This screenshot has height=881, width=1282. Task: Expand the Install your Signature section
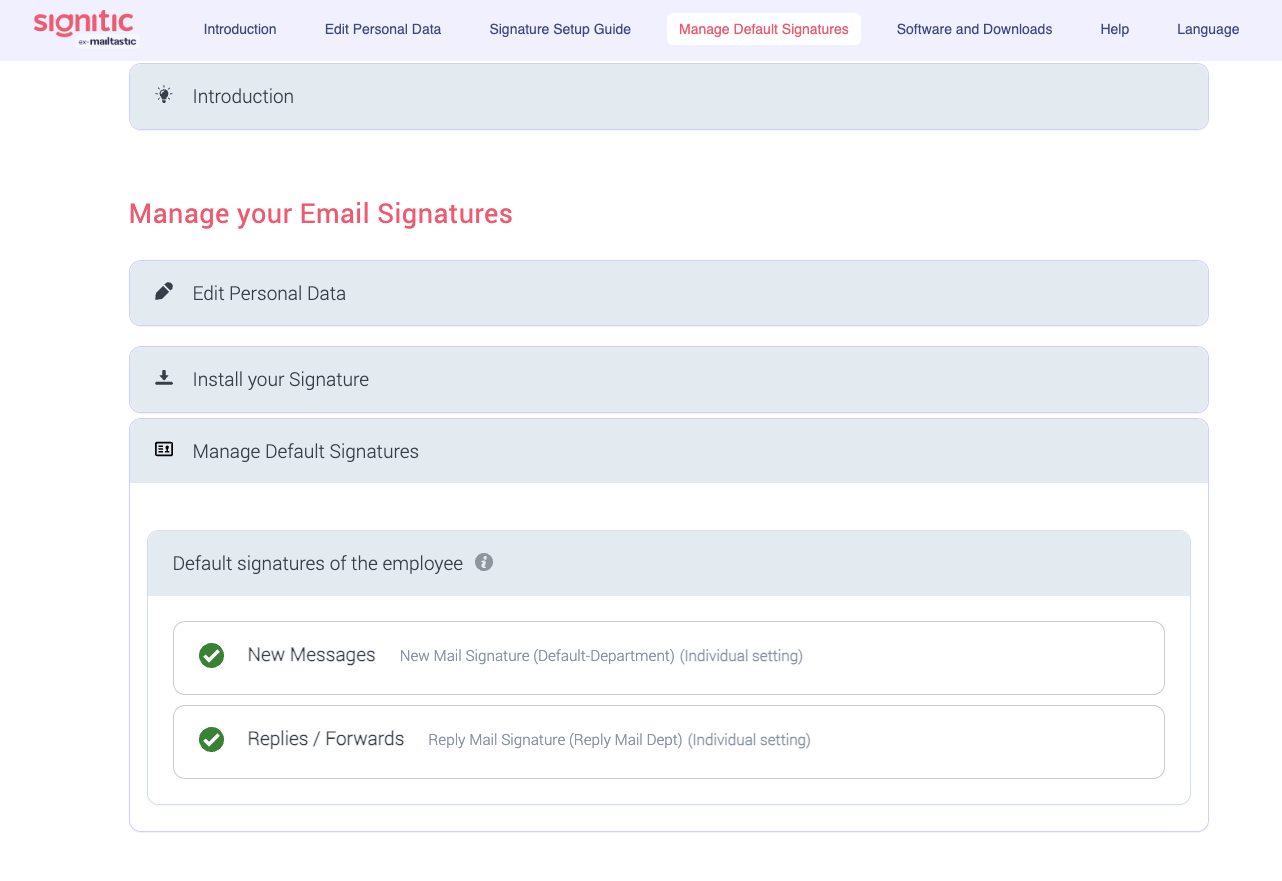(668, 380)
